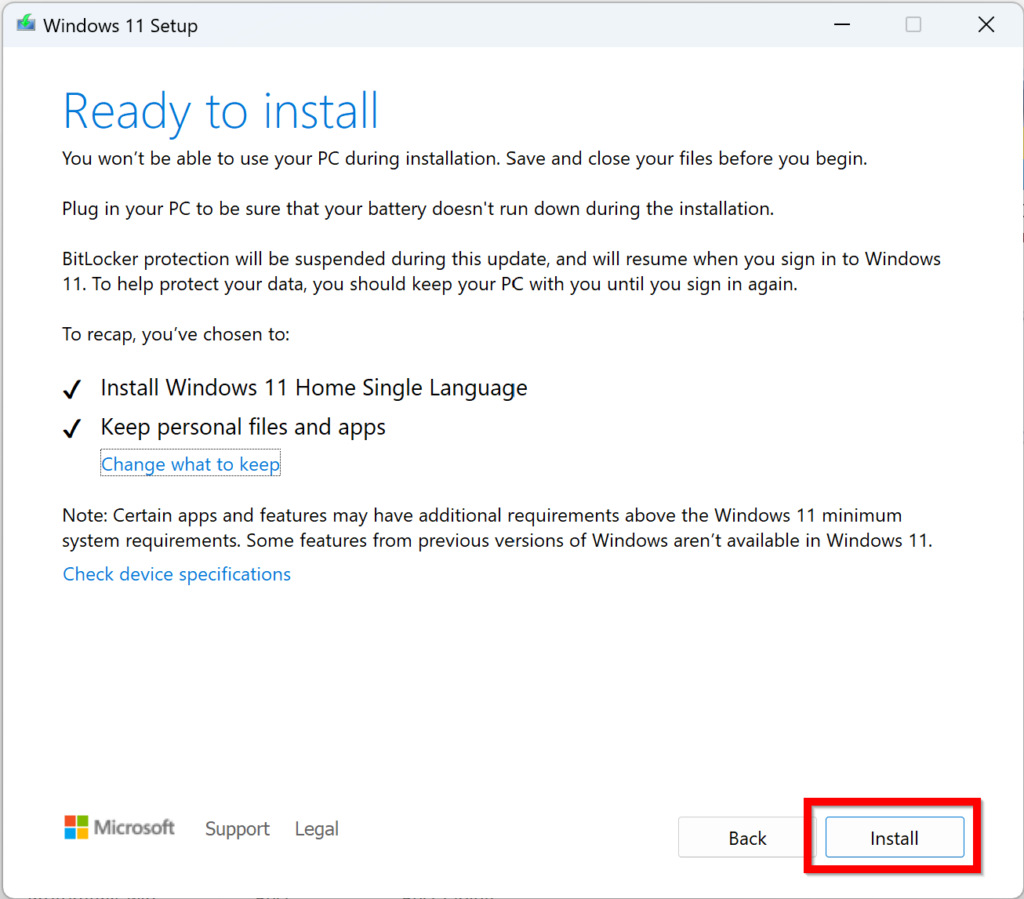The width and height of the screenshot is (1024, 899).
Task: Click 'To recap, you've chosen to:' text
Action: pyautogui.click(x=176, y=334)
